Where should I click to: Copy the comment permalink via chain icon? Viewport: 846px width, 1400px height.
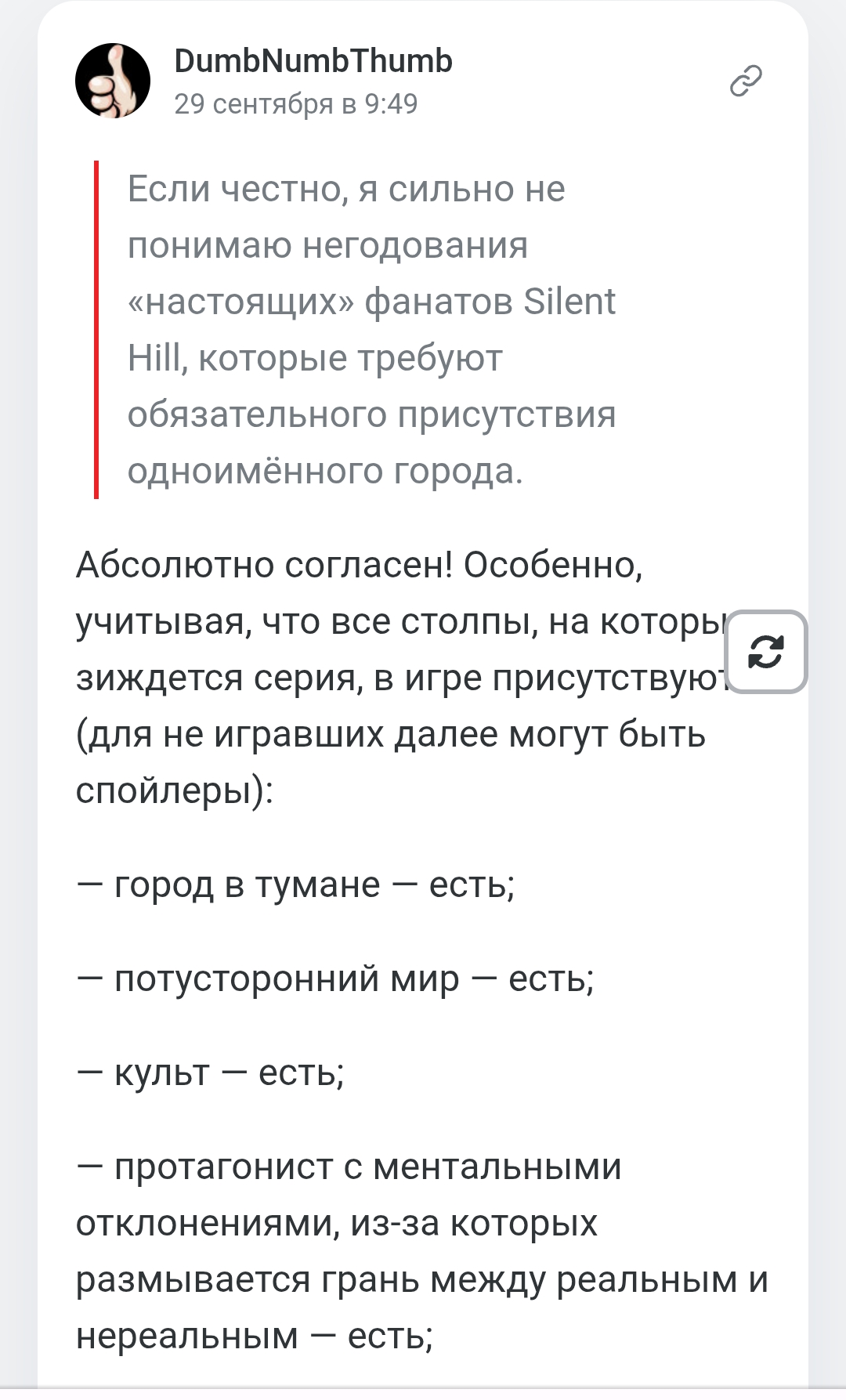(746, 81)
